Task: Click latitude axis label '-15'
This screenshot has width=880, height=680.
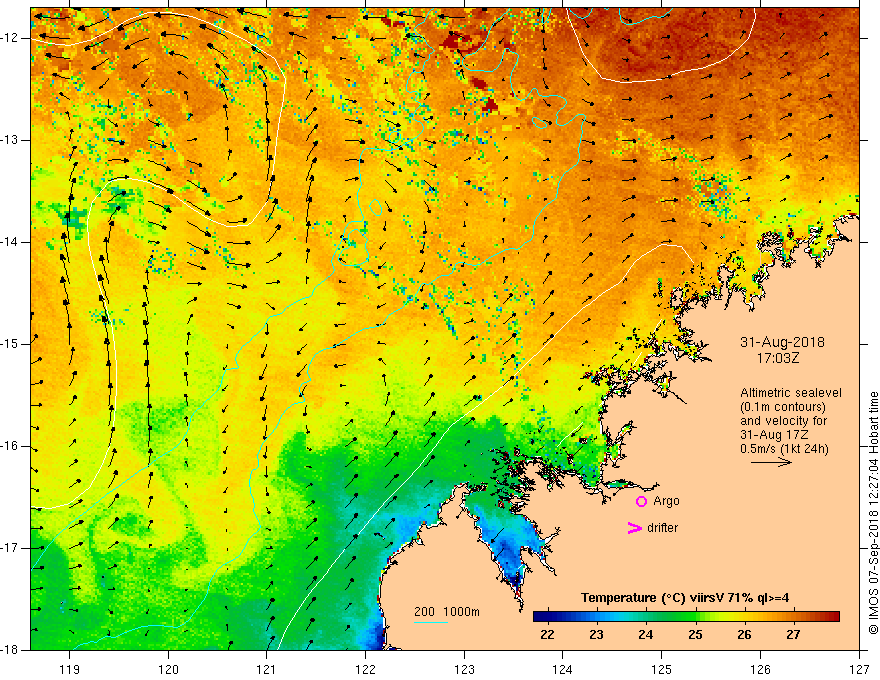Action: (x=11, y=344)
